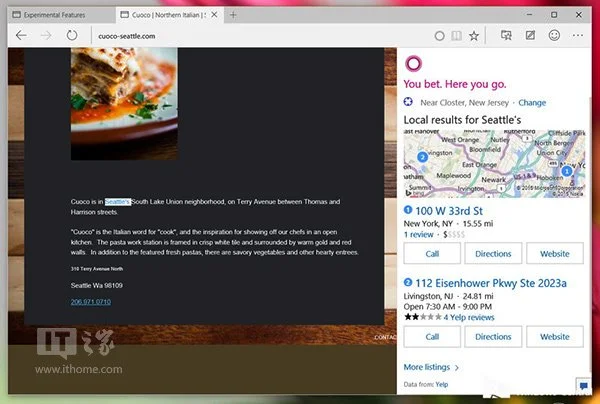Screen dimensions: 600x404
Task: Open the More actions ellipsis menu
Action: [580, 36]
